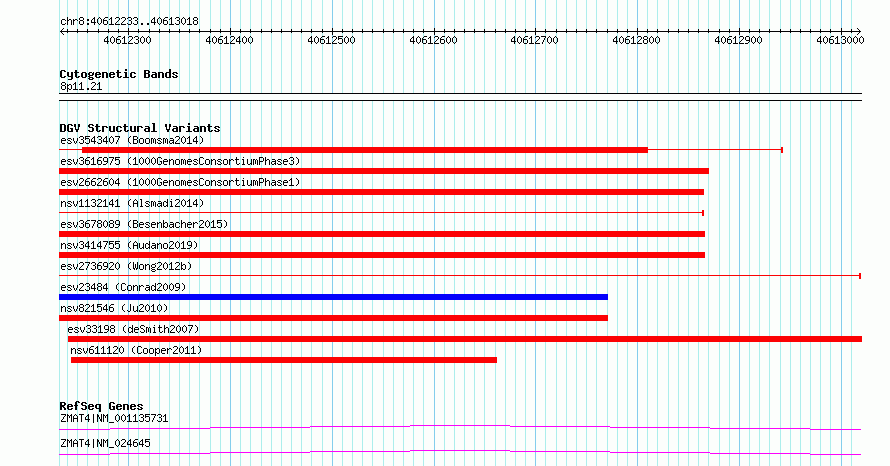
Task: Click the chr8:40612233..40613018 region label
Action: click(x=129, y=22)
